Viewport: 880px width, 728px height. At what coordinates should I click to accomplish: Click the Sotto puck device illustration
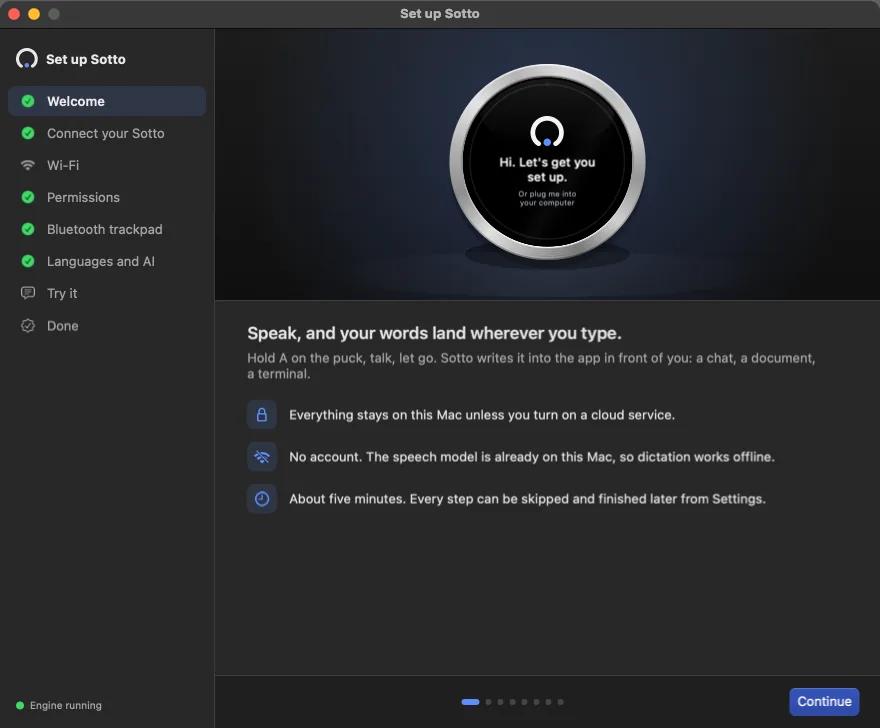click(547, 162)
